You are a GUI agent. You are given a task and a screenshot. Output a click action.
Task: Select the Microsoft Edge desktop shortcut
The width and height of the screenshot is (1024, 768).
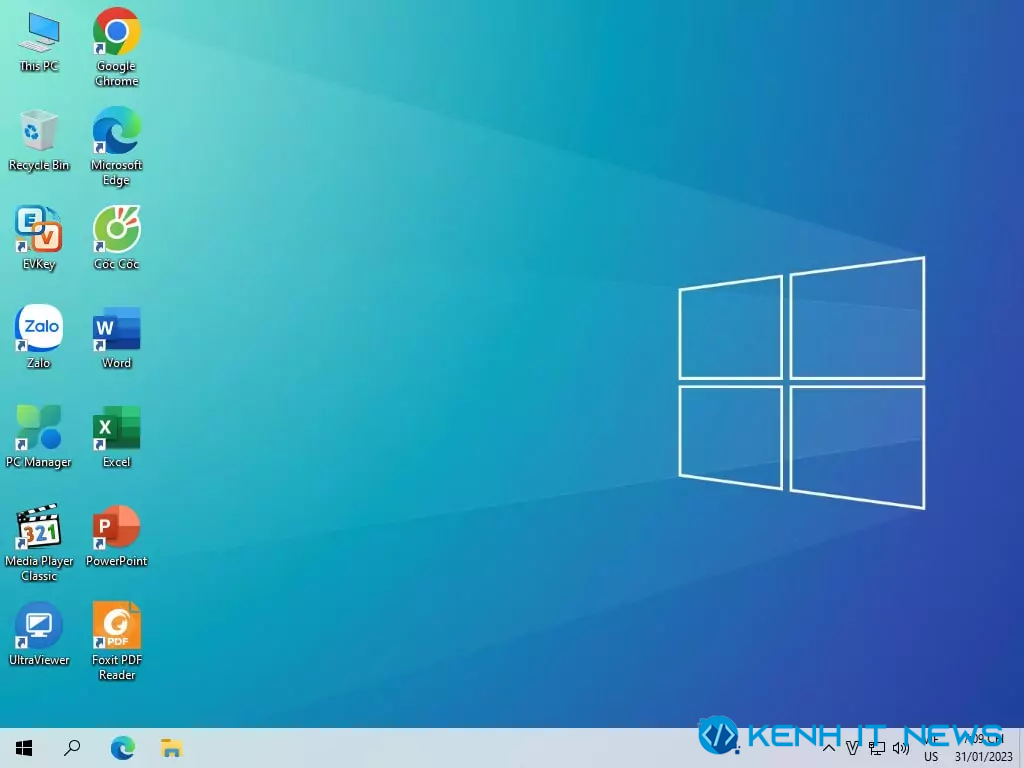point(116,146)
